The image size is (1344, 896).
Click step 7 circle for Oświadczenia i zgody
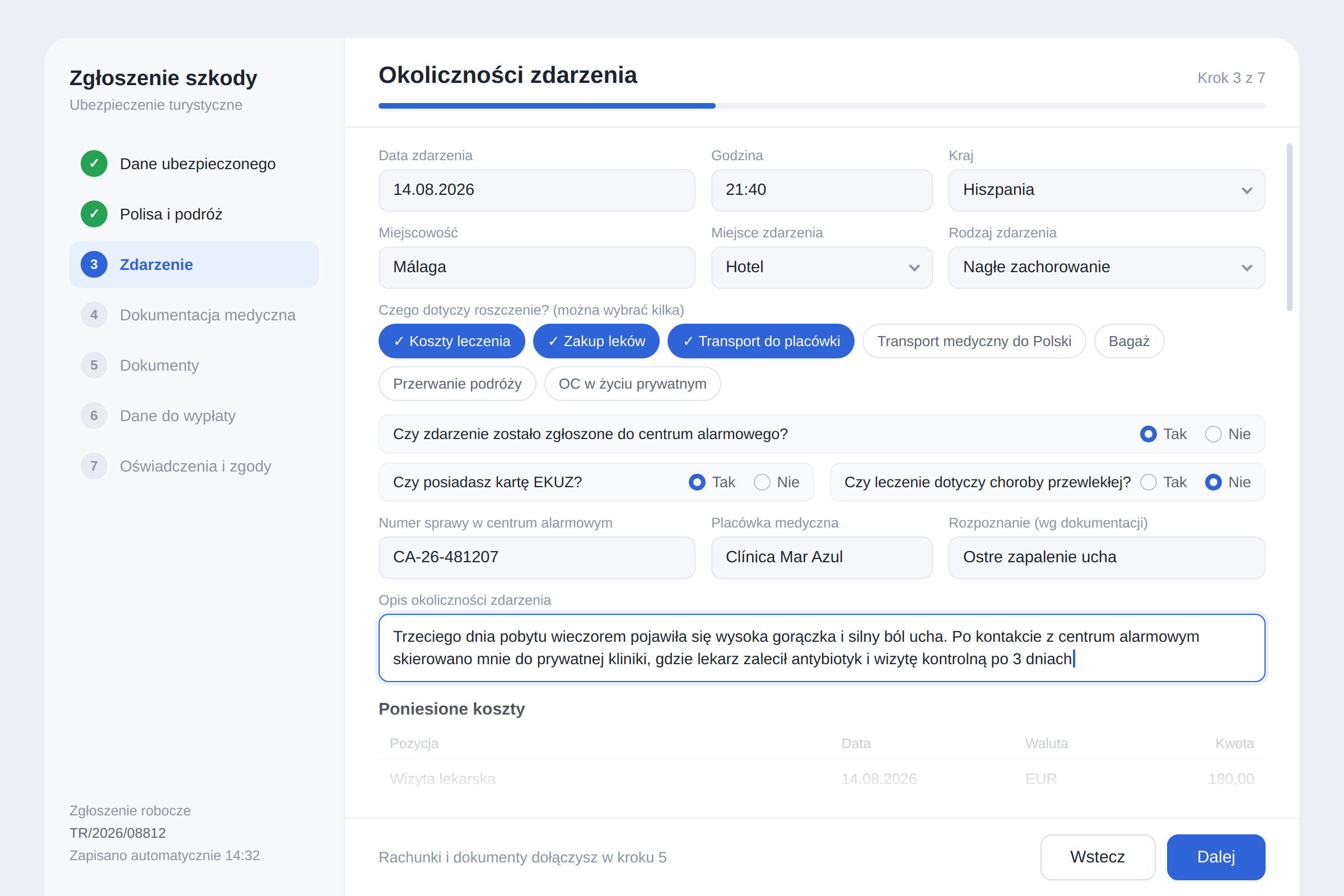point(94,466)
